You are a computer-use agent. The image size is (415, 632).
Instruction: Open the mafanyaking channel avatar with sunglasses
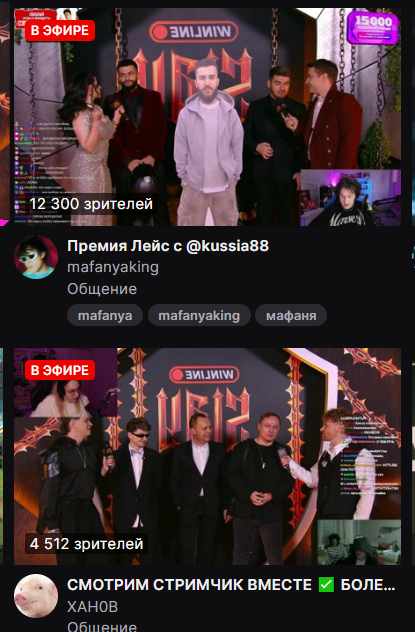pos(36,257)
